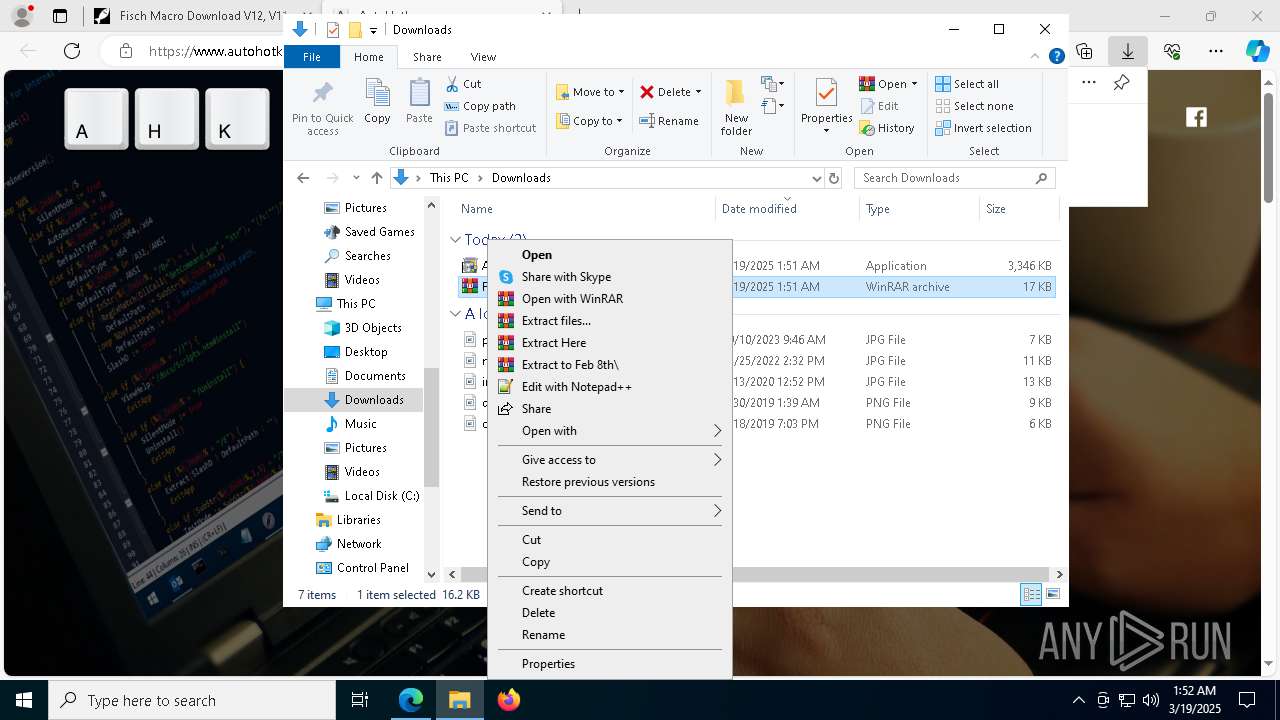This screenshot has width=1280, height=720.
Task: Click the Windows Start button
Action: [x=24, y=700]
